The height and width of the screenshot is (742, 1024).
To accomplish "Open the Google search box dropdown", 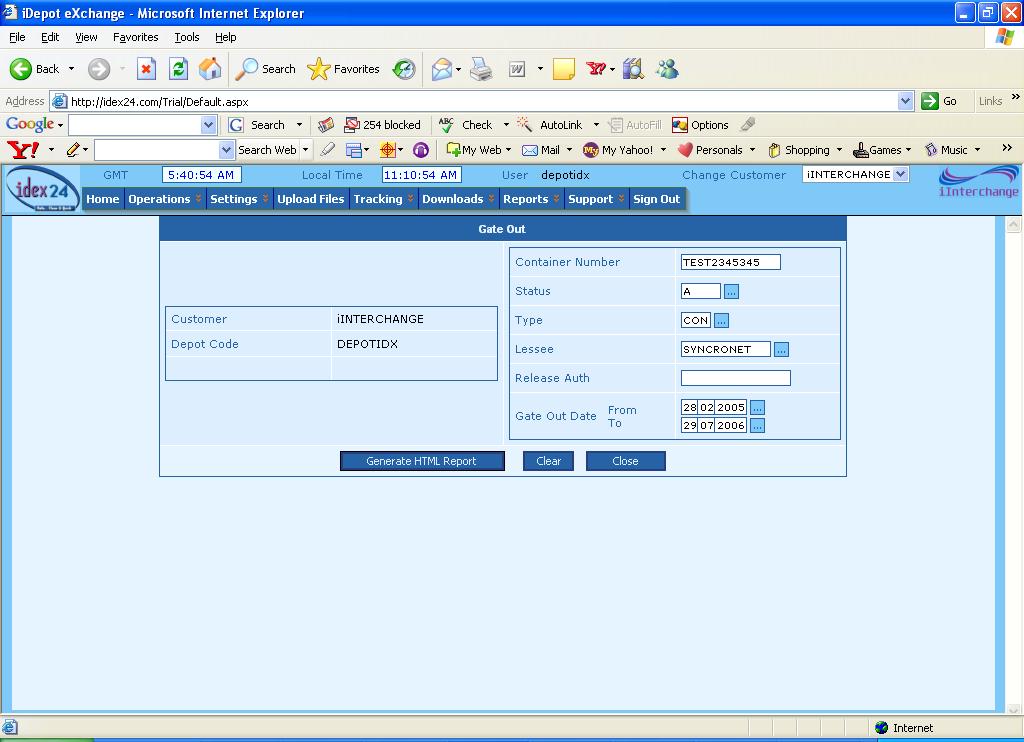I will (208, 125).
